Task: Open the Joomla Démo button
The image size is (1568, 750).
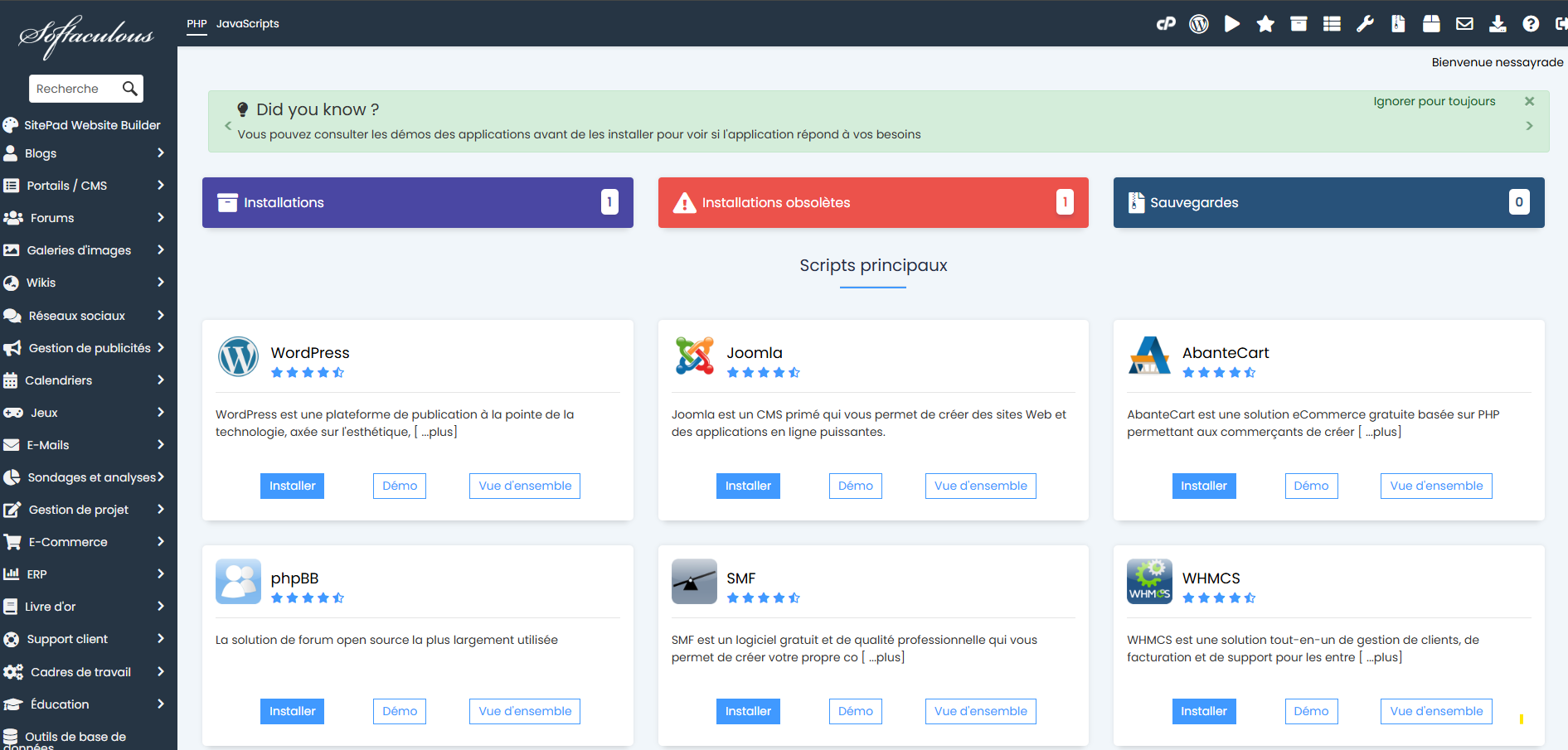Action: [855, 486]
